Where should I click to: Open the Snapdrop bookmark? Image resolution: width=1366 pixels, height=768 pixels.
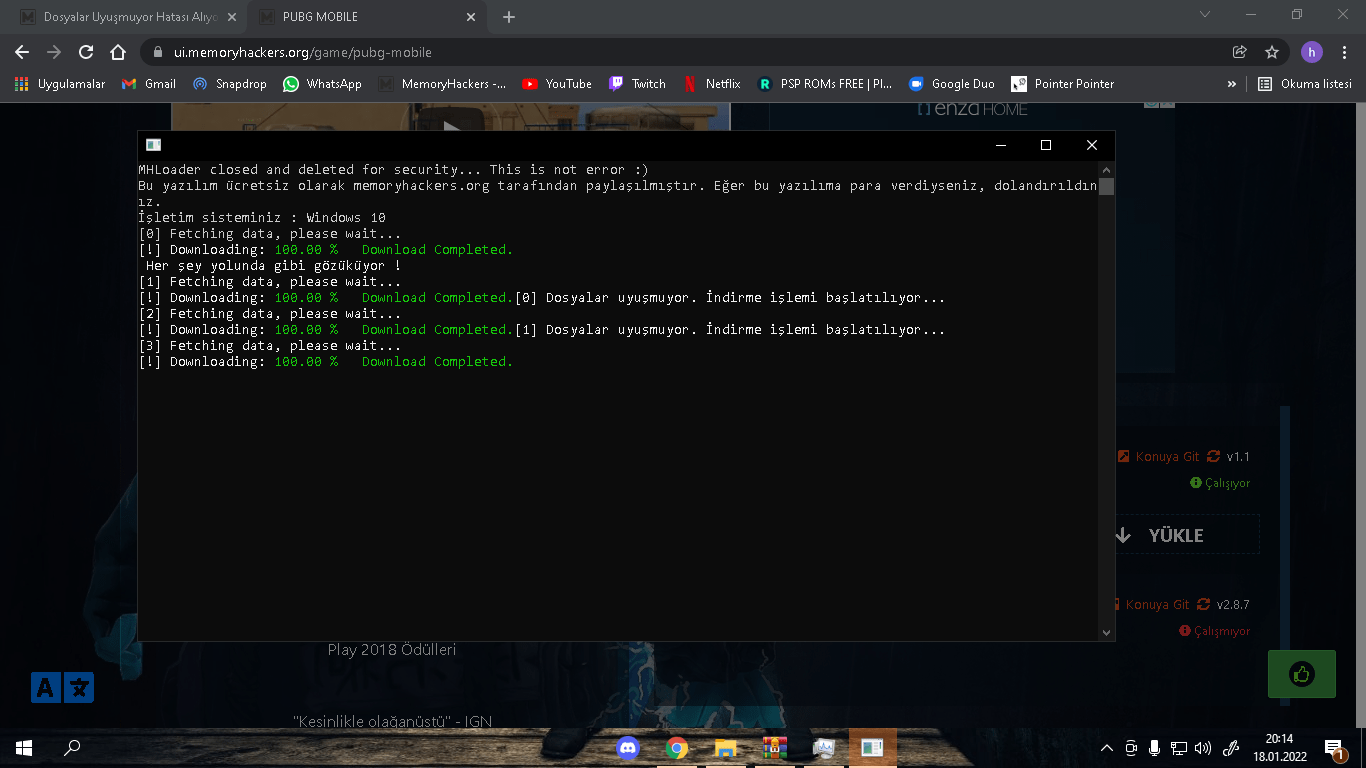tap(230, 84)
